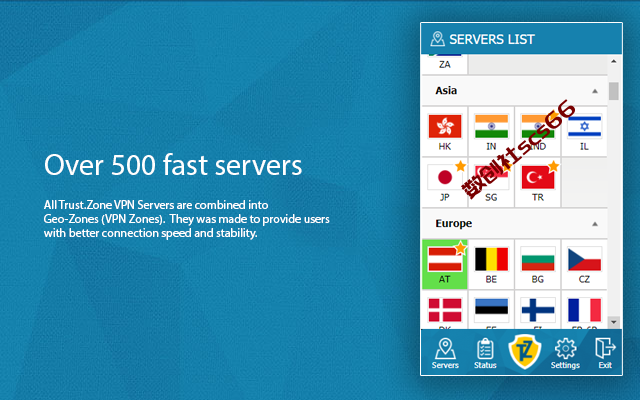
Task: Click the server list scrollbar thumb
Action: pos(614,91)
